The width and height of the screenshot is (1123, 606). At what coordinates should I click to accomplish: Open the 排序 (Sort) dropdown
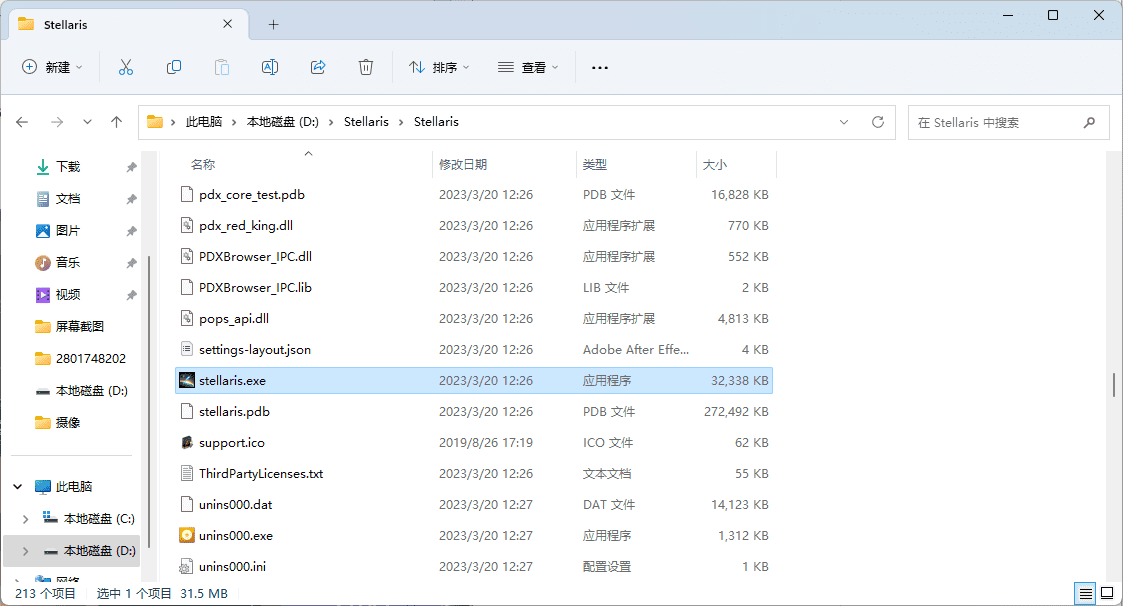click(x=439, y=67)
